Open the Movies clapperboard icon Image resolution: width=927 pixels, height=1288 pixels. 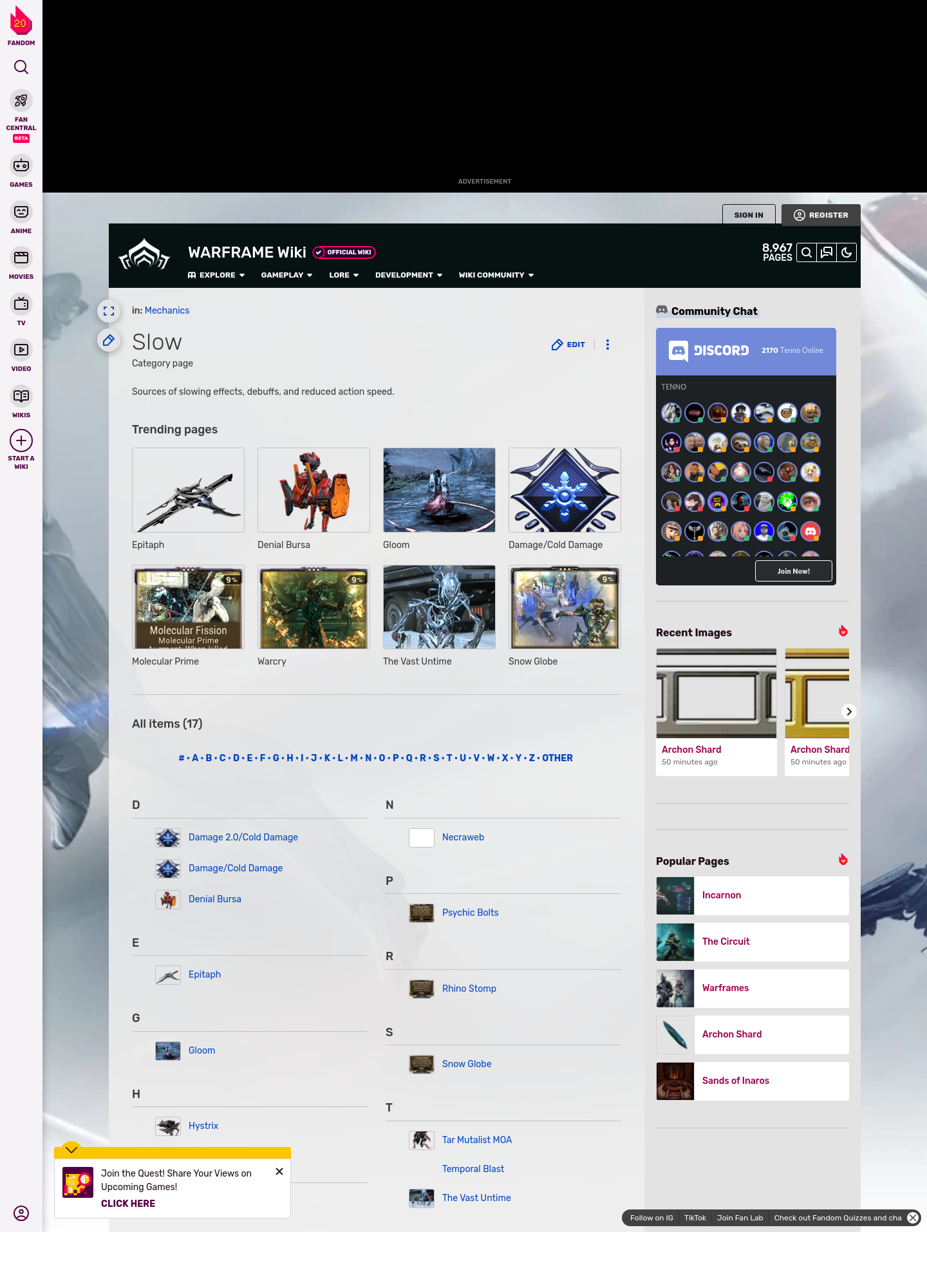[x=21, y=258]
